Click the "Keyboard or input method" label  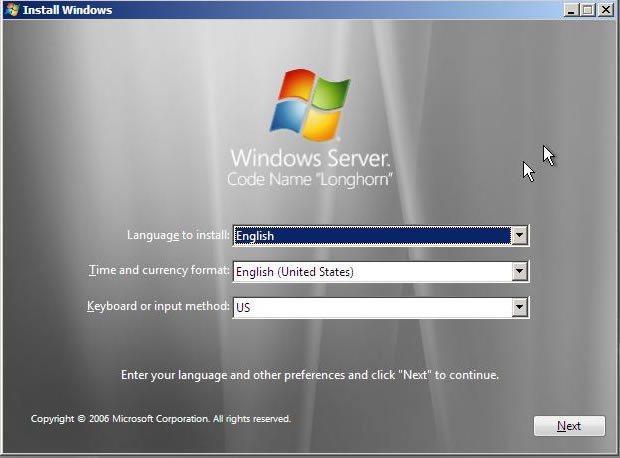pos(158,306)
